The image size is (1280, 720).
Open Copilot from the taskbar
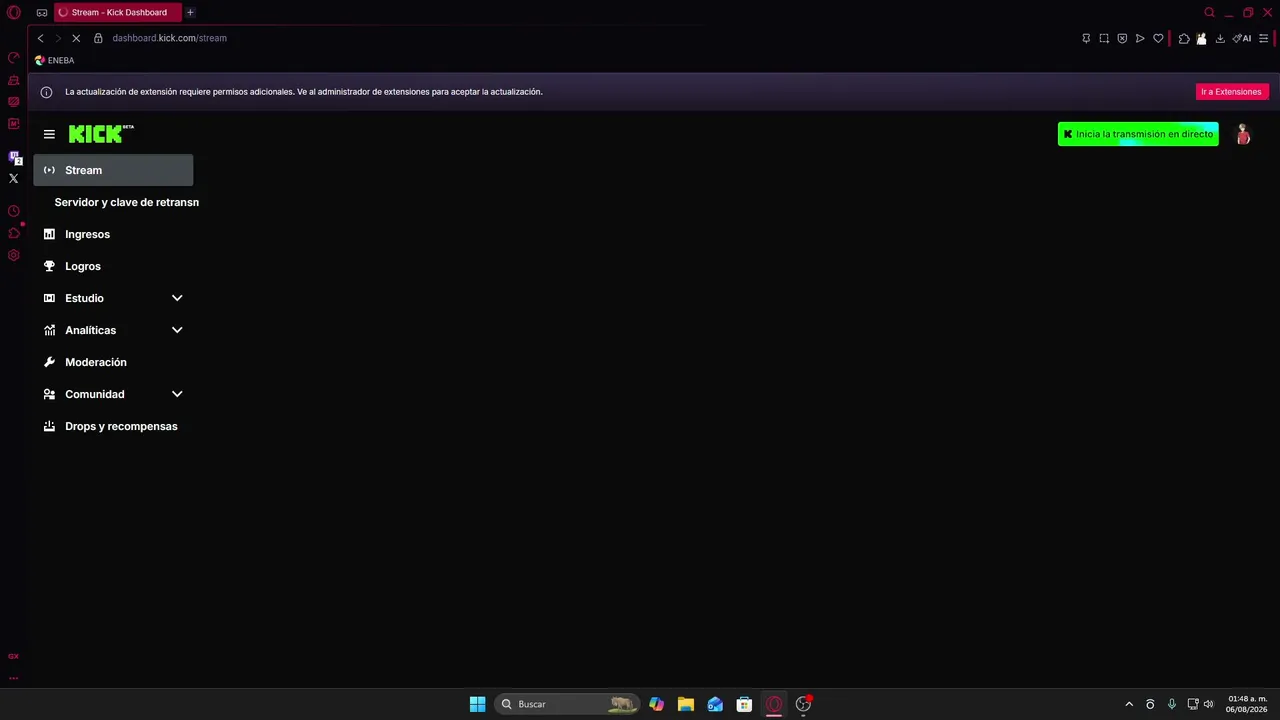(656, 704)
